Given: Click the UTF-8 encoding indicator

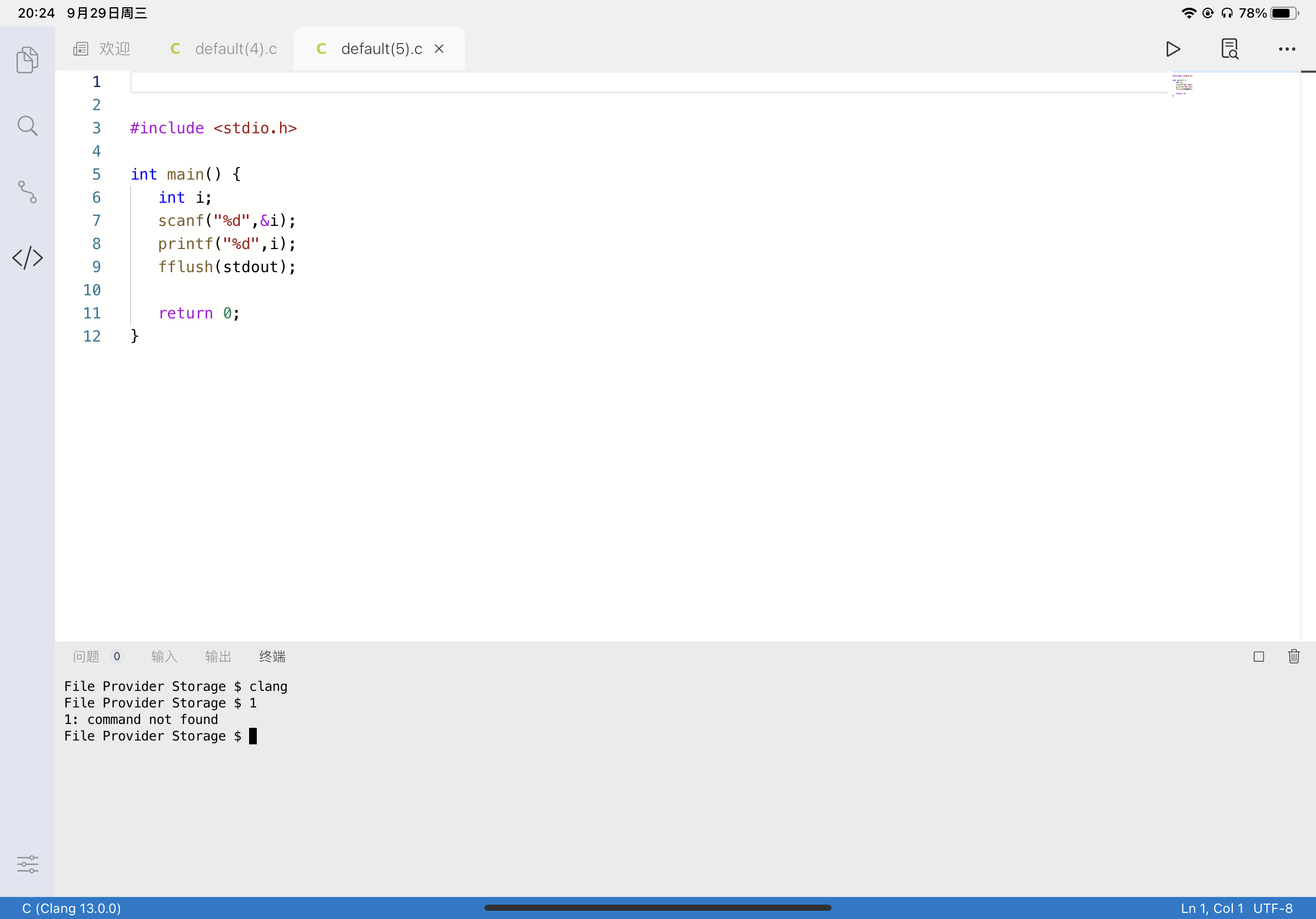Looking at the screenshot, I should [1274, 908].
